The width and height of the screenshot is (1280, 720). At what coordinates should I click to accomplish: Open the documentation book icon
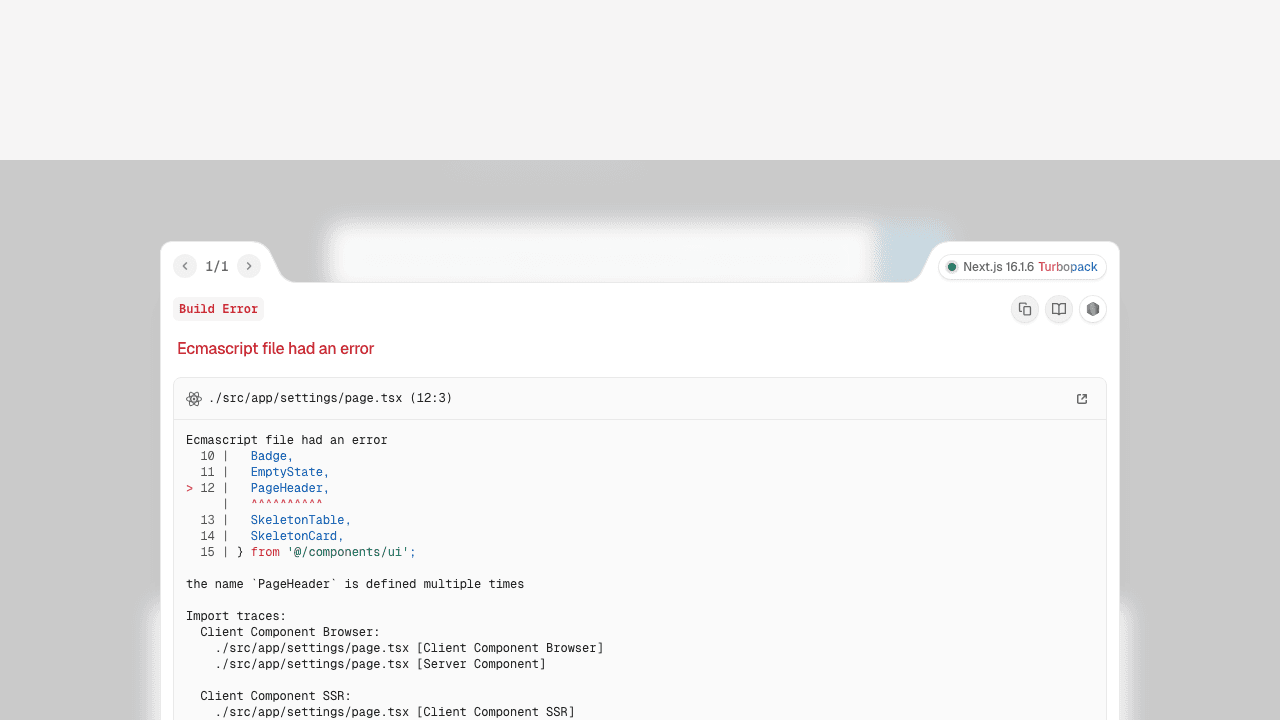(x=1059, y=309)
